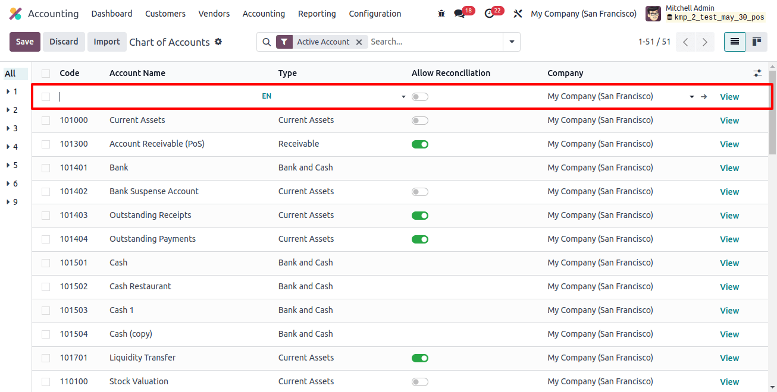Disable reconciliation for Account Receivable (PoS)

click(x=420, y=144)
